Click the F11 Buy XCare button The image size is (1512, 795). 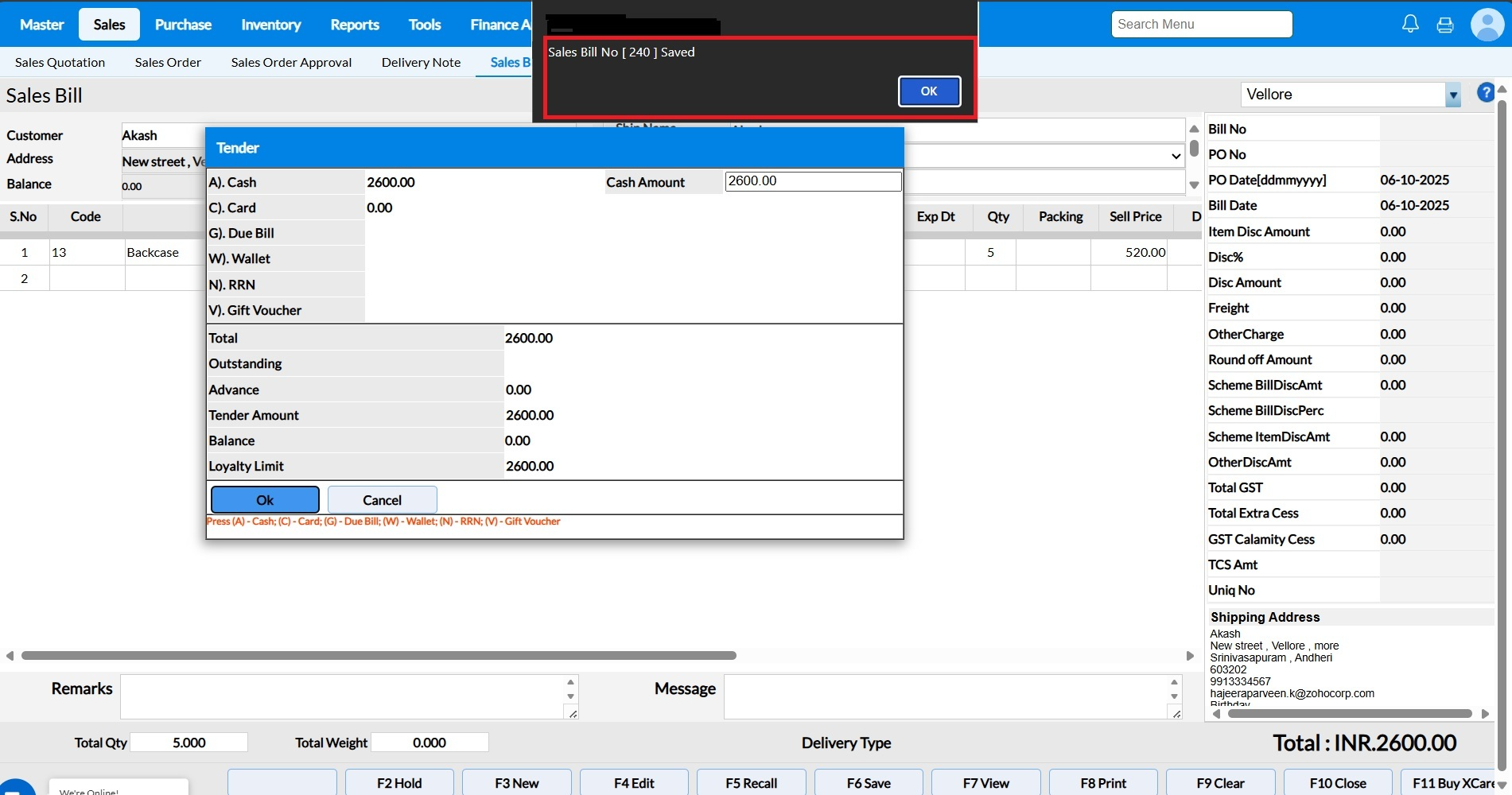tap(1448, 783)
